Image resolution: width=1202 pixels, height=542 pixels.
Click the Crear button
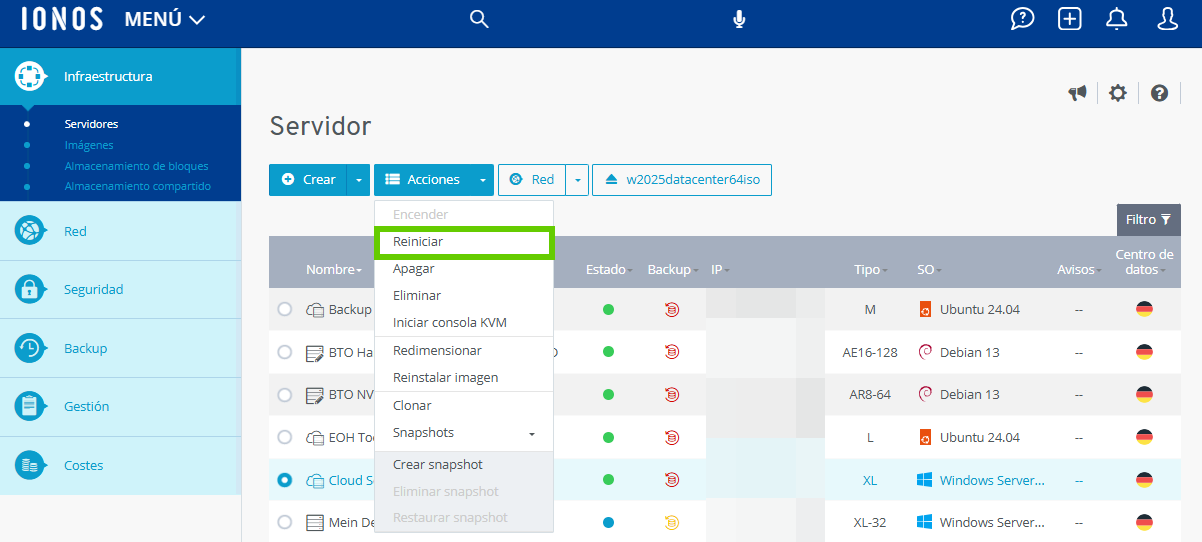pos(308,180)
